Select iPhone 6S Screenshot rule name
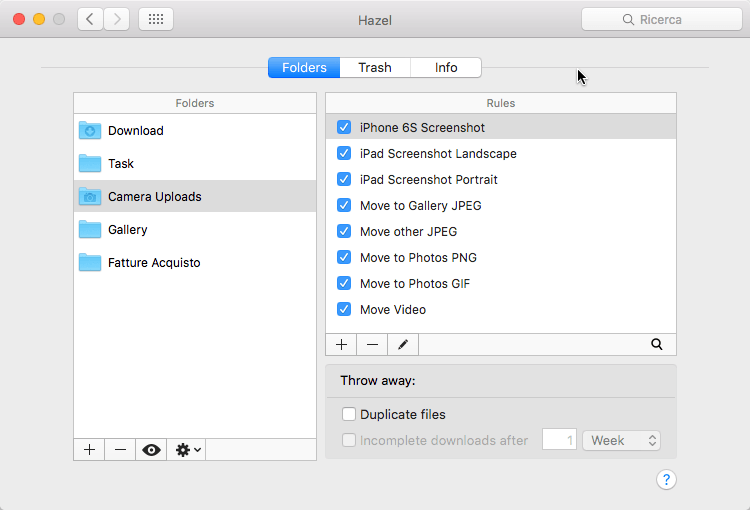 [x=422, y=128]
